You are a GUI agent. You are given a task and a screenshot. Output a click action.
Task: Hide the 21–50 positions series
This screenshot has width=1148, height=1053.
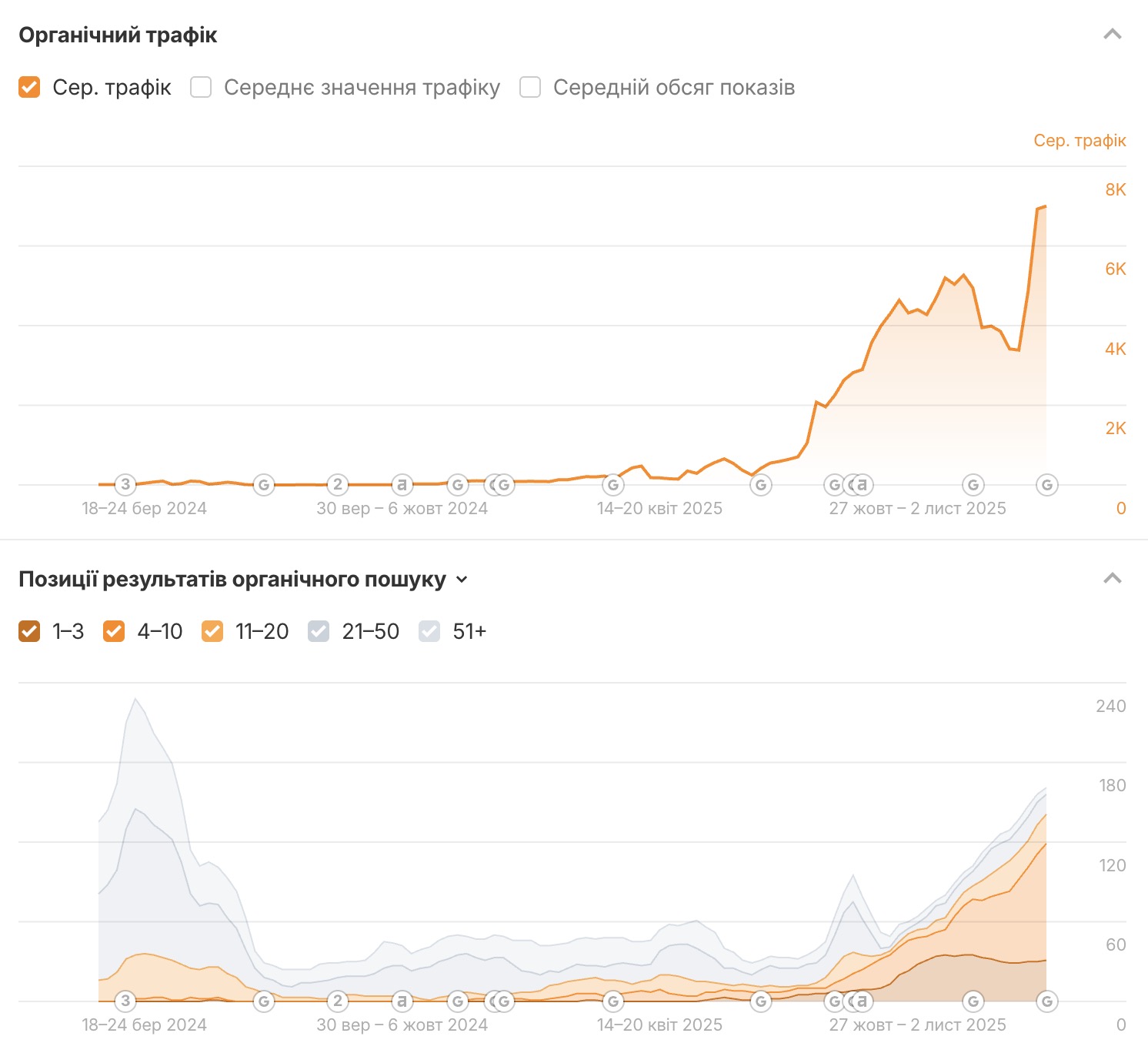point(319,631)
